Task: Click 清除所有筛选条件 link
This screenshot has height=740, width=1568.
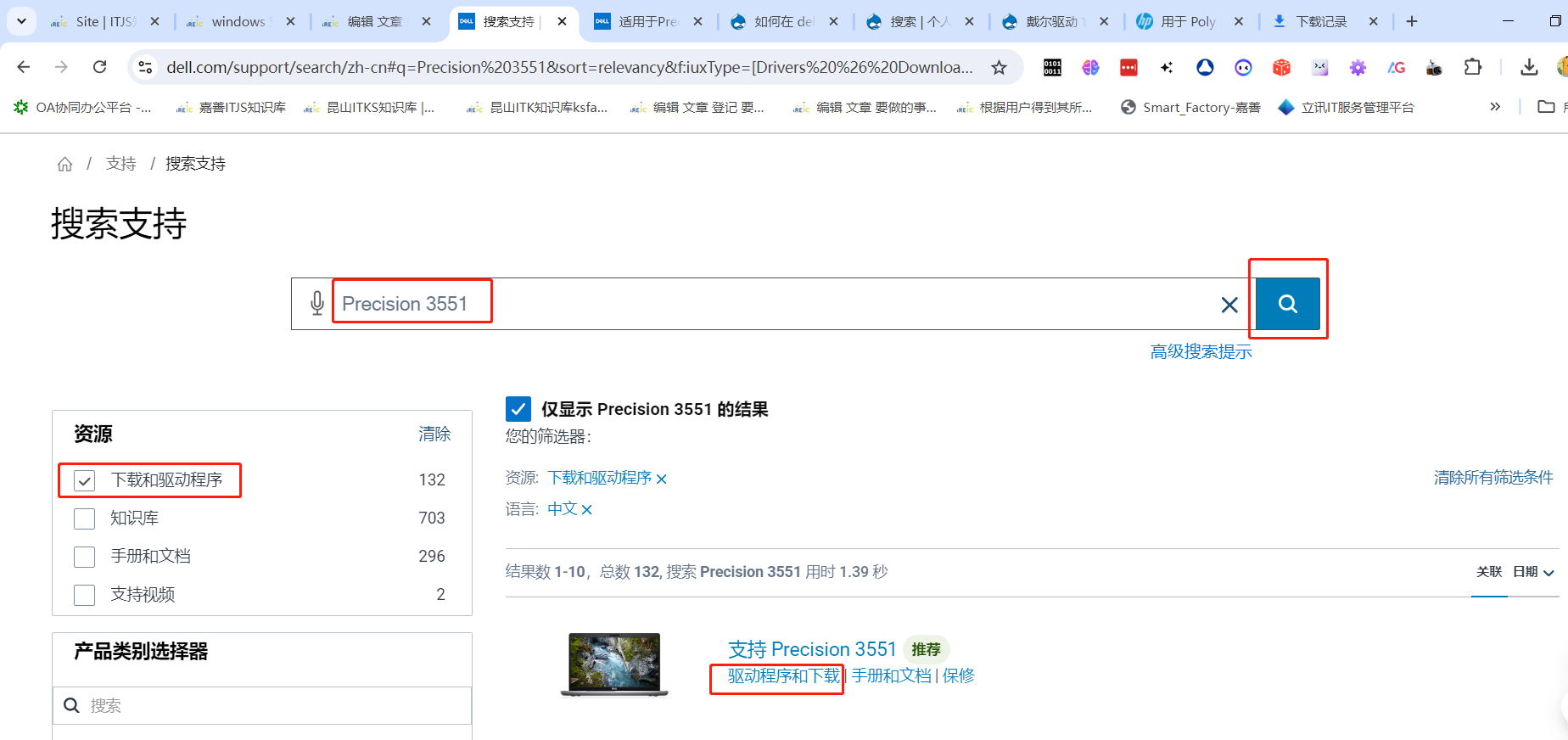Action: tap(1493, 478)
